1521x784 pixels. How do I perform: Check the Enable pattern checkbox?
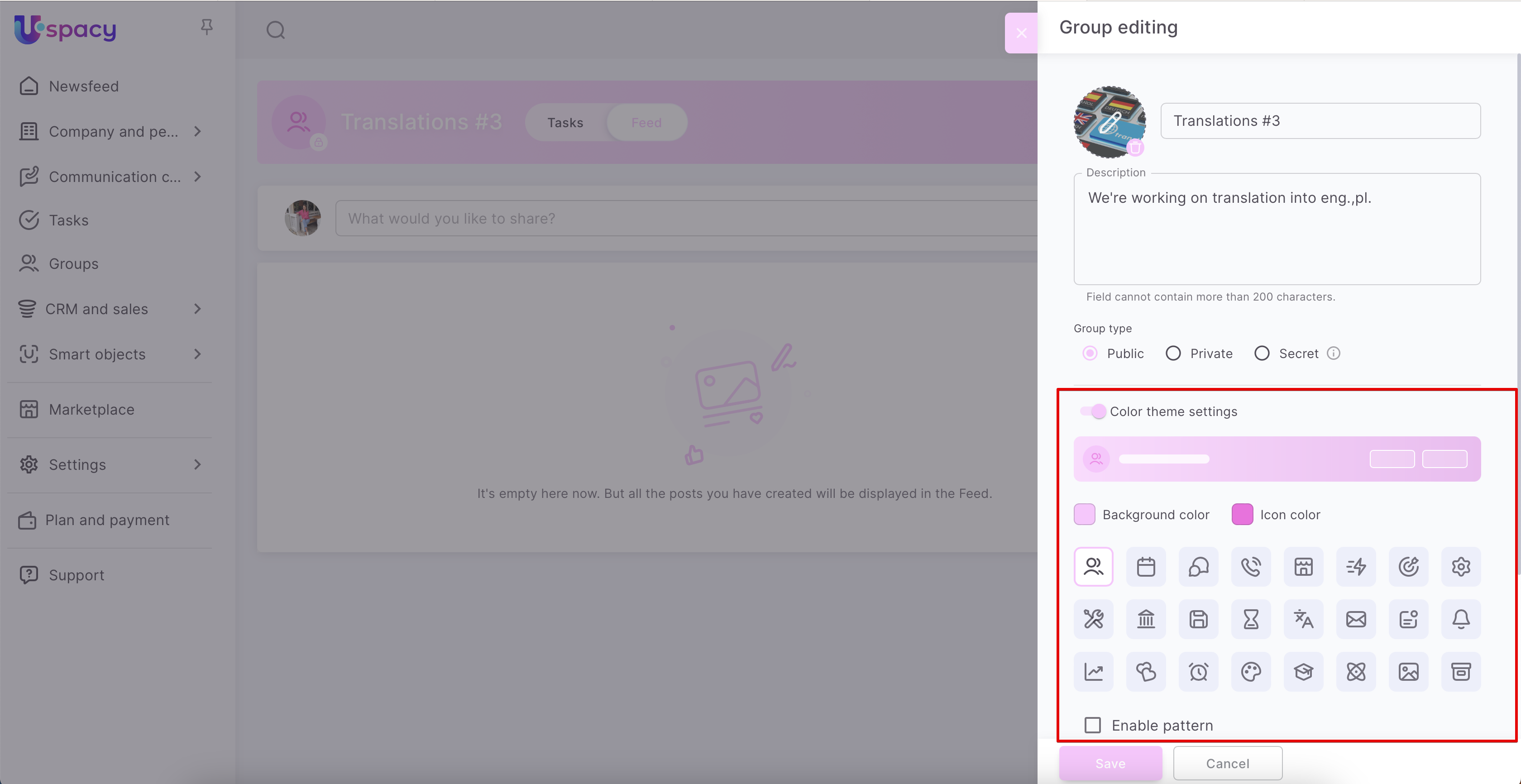tap(1092, 725)
